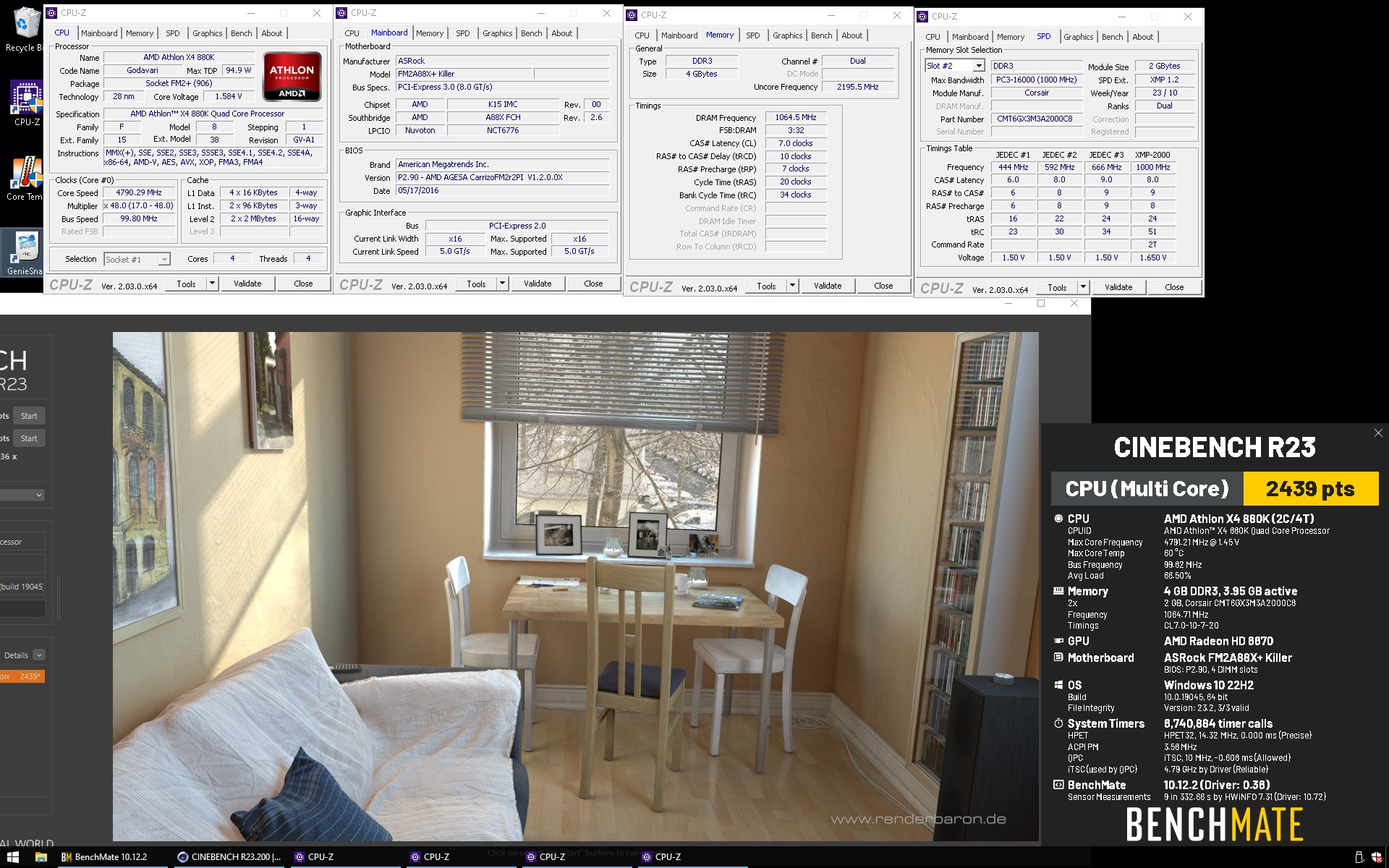Close the BenchMate Cinebench R23 result panel

1377,433
